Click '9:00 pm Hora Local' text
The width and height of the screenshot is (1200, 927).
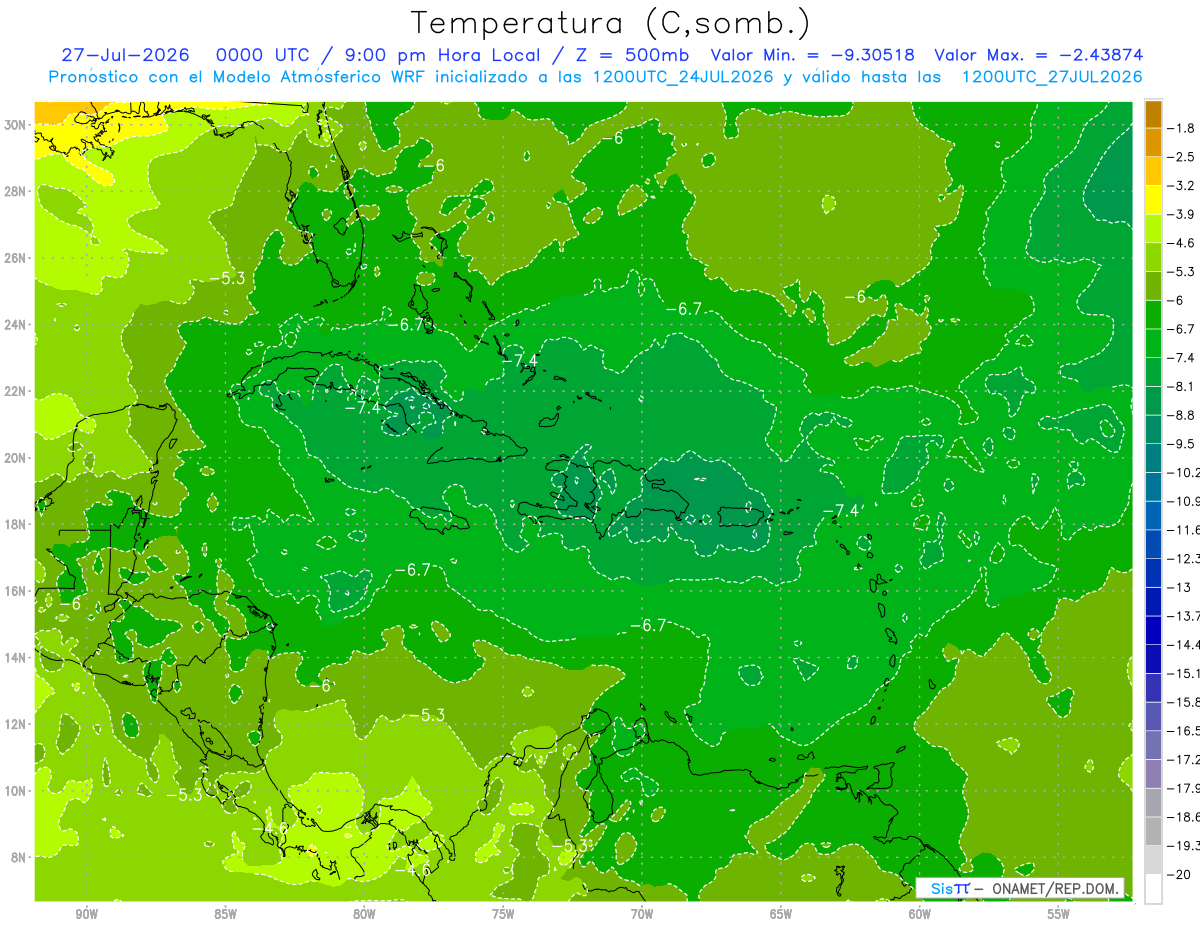click(443, 55)
